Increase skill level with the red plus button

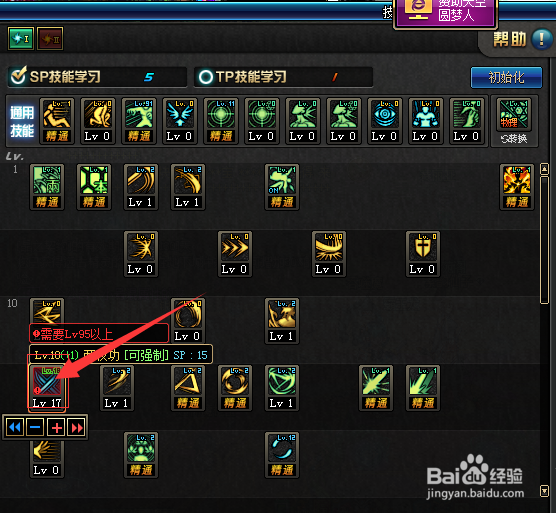[56, 427]
